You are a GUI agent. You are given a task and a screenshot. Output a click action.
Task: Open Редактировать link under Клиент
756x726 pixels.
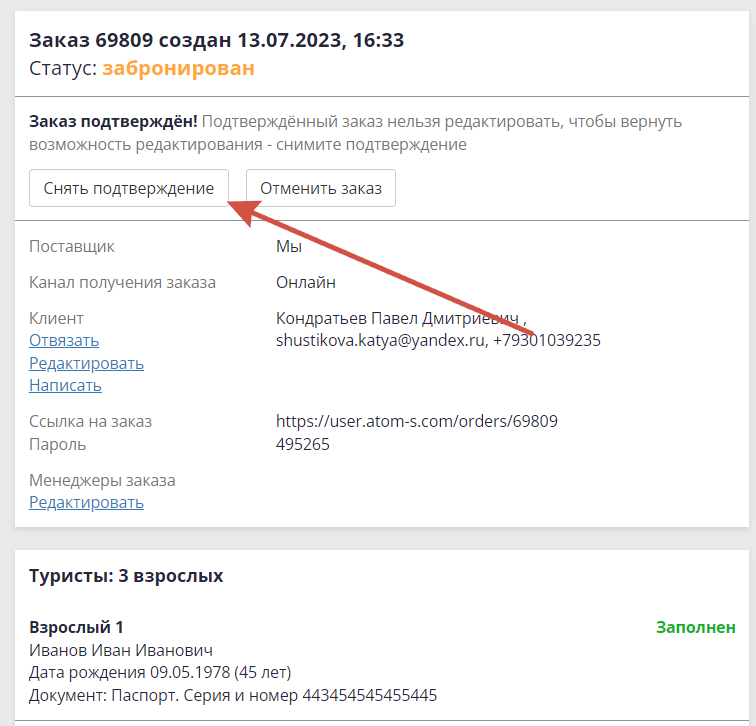tap(86, 363)
